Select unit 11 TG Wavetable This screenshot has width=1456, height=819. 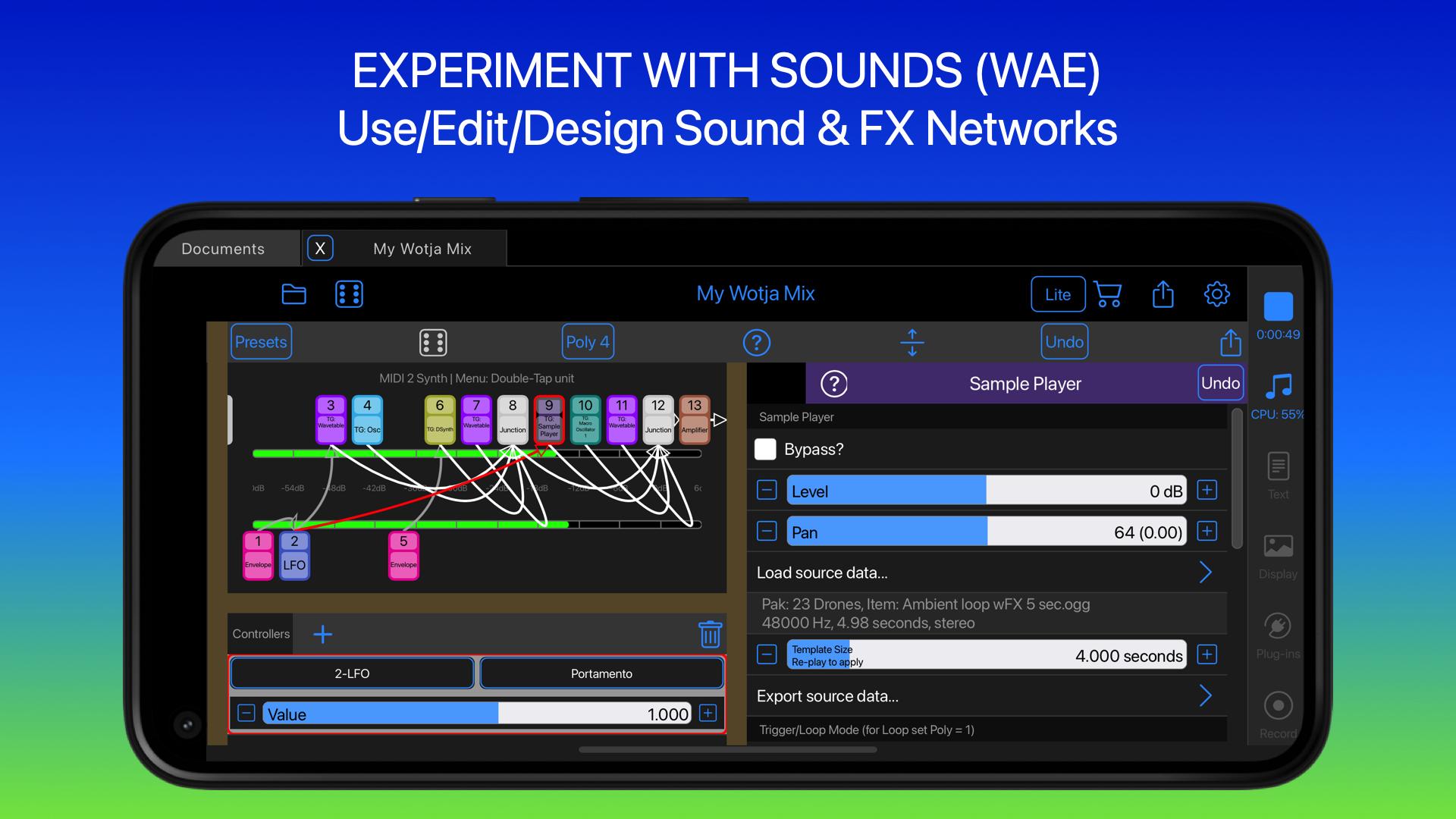(622, 419)
